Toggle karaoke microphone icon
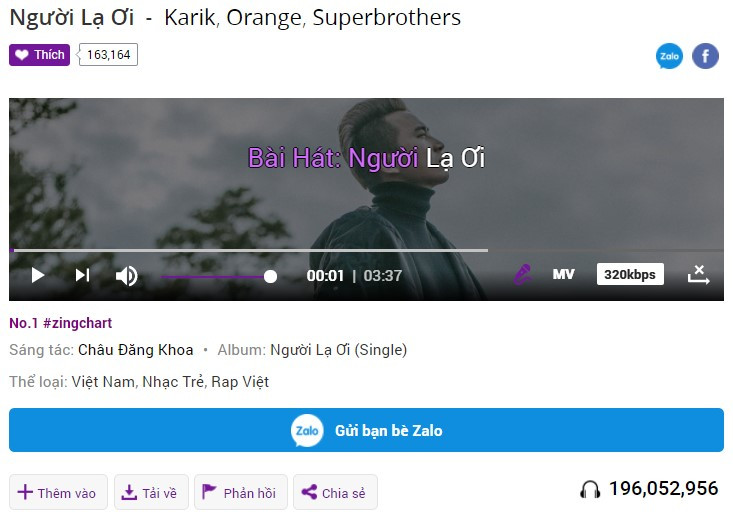733x519 pixels. pyautogui.click(x=522, y=274)
